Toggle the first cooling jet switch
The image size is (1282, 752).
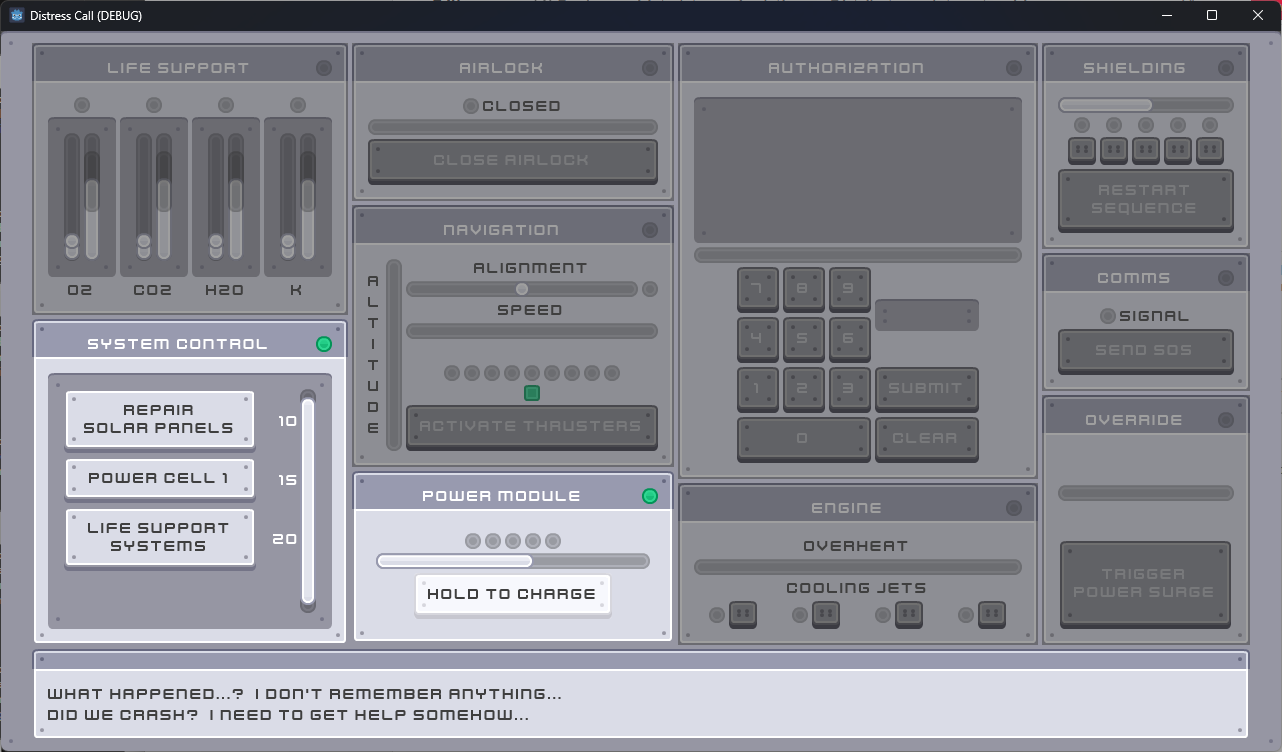tap(743, 613)
